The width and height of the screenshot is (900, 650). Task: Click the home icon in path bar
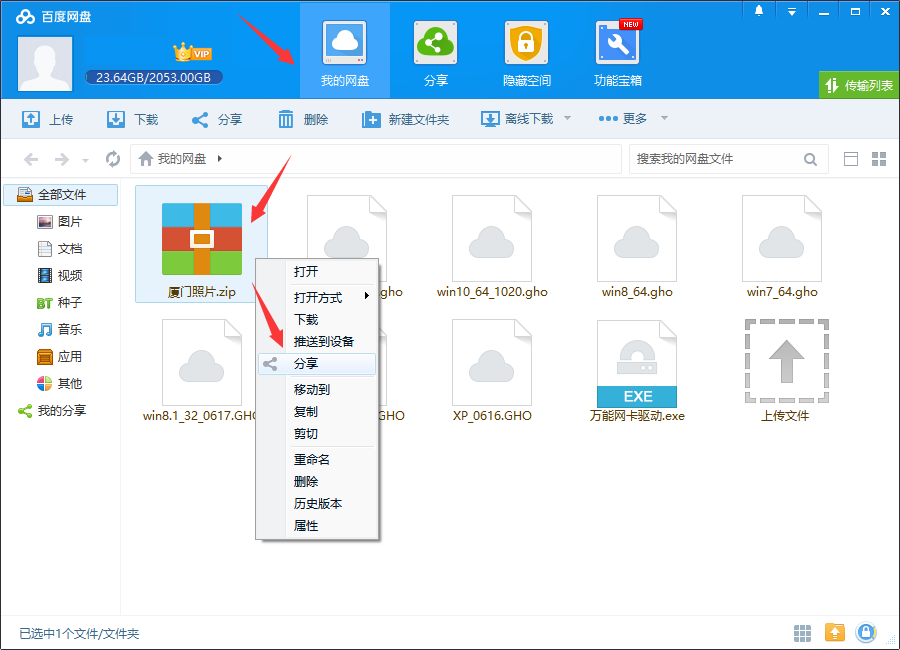tap(146, 158)
